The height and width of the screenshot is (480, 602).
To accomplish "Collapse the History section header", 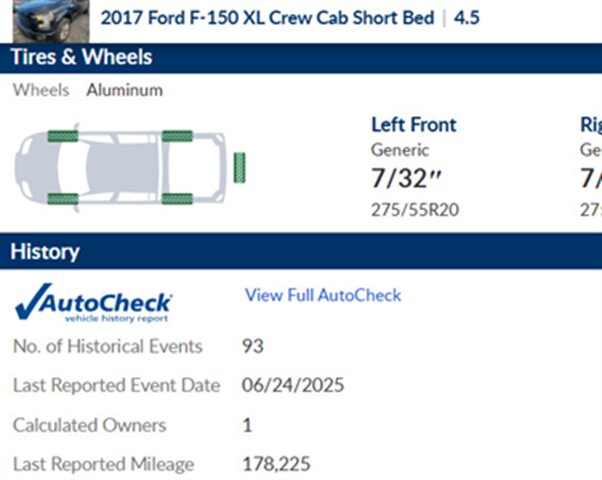I will pyautogui.click(x=301, y=252).
